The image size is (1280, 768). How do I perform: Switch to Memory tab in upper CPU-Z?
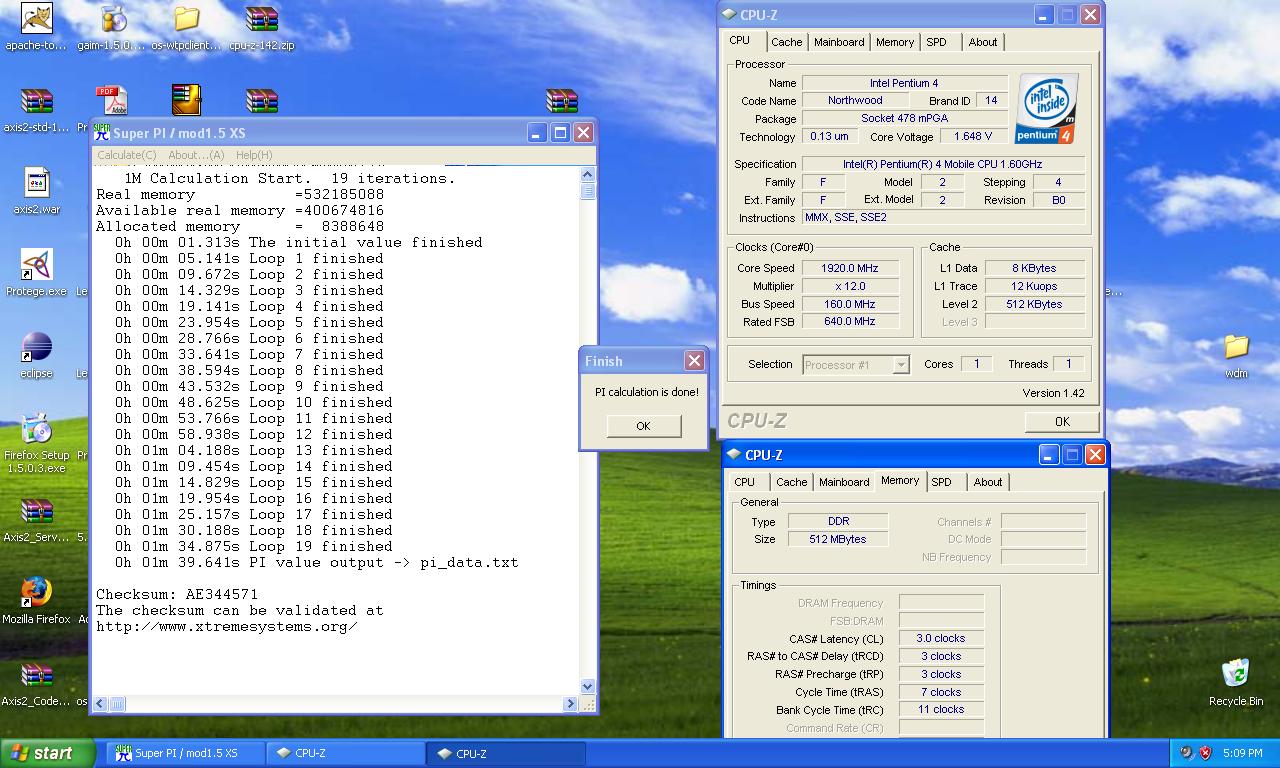(x=895, y=42)
